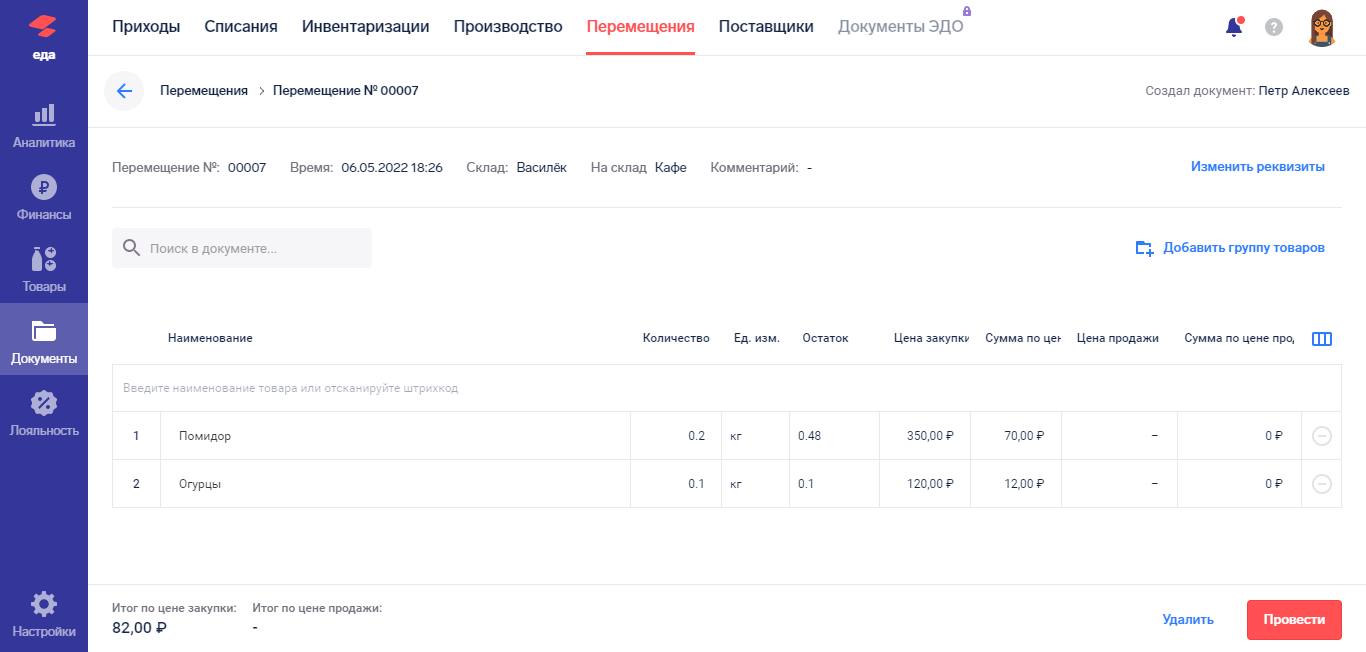Click the sum 12,00 ₽ cell
The width and height of the screenshot is (1366, 652).
(1016, 484)
